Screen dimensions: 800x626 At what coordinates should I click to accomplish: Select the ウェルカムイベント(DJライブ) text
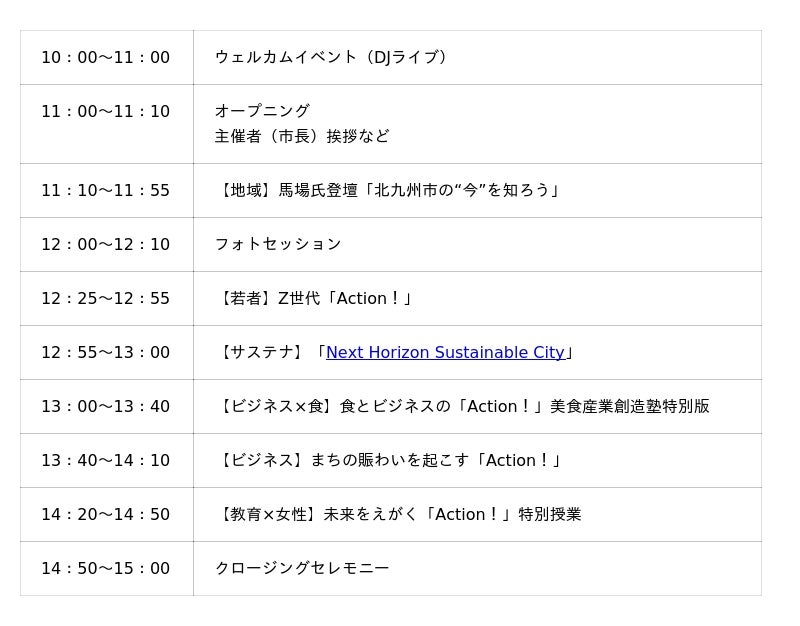click(331, 58)
